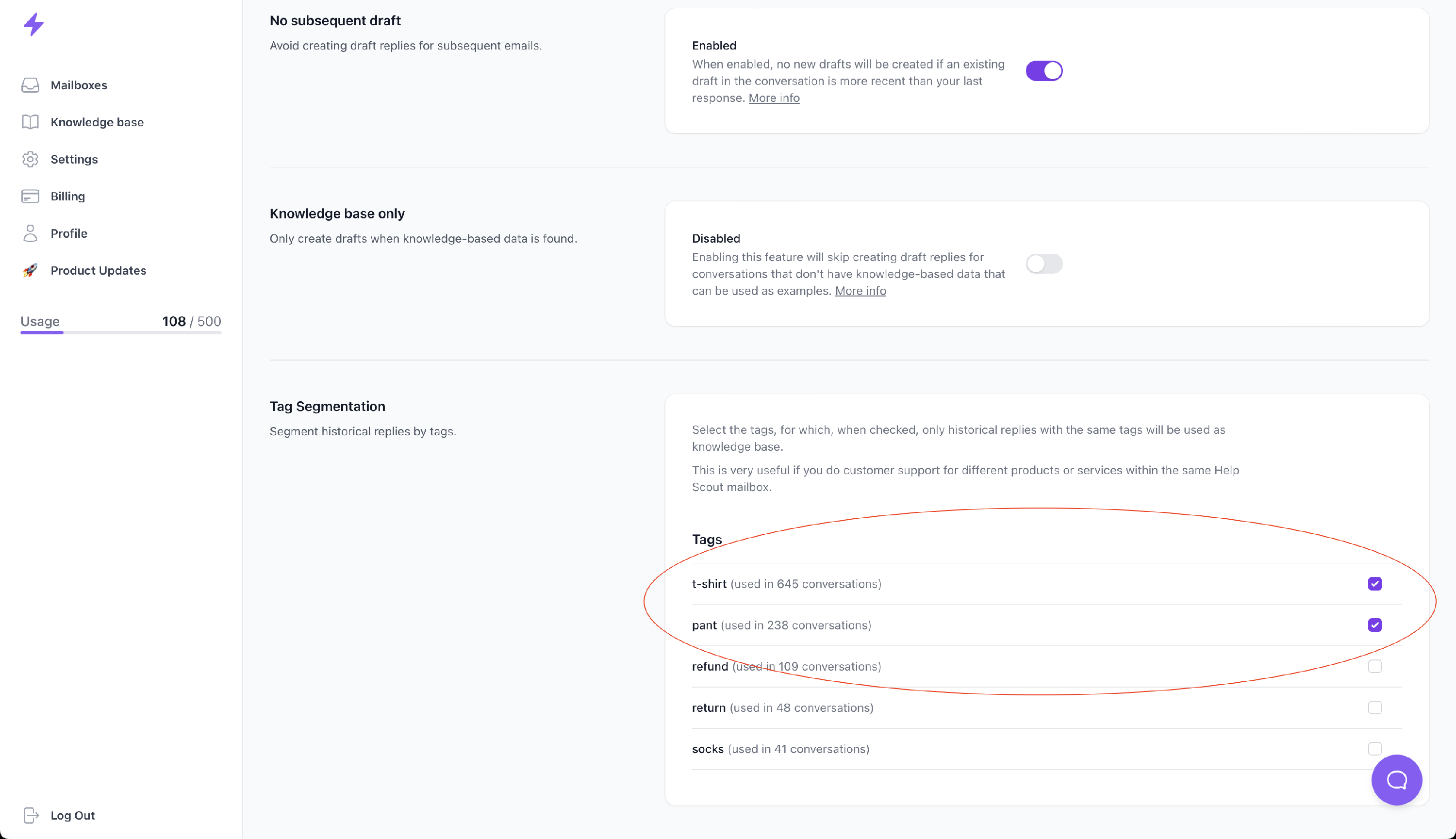This screenshot has width=1456, height=839.
Task: Click the Usage progress bar
Action: pyautogui.click(x=121, y=332)
